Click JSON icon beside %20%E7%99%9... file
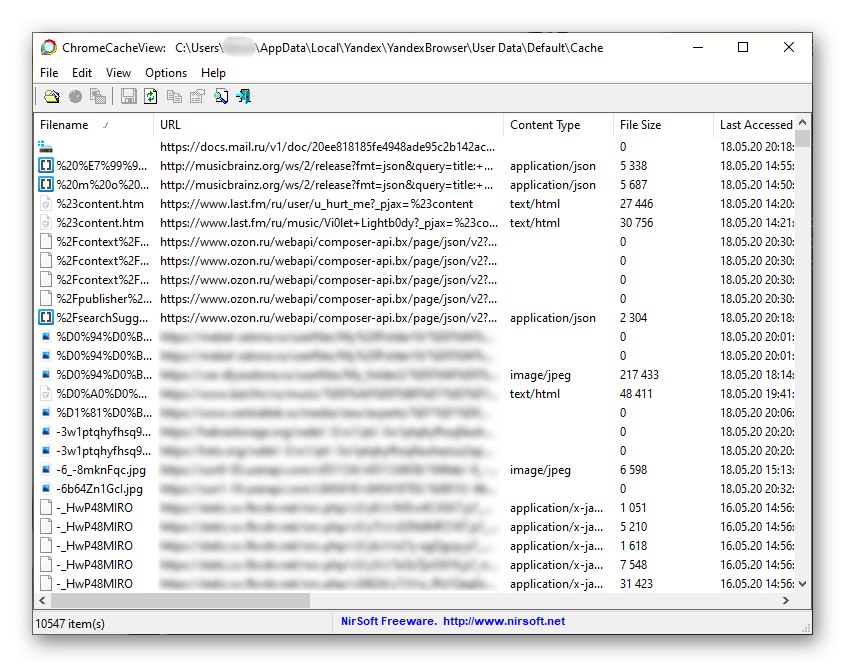The height and width of the screenshot is (667, 845). tap(46, 165)
